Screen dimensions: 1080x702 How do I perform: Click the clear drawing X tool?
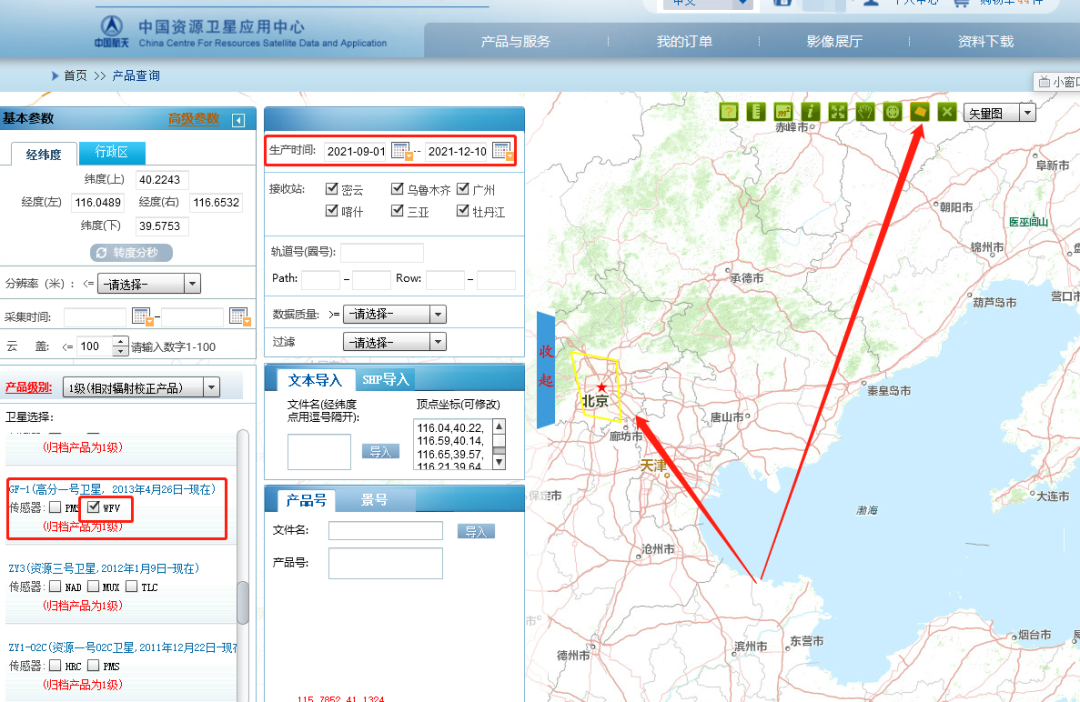(947, 112)
